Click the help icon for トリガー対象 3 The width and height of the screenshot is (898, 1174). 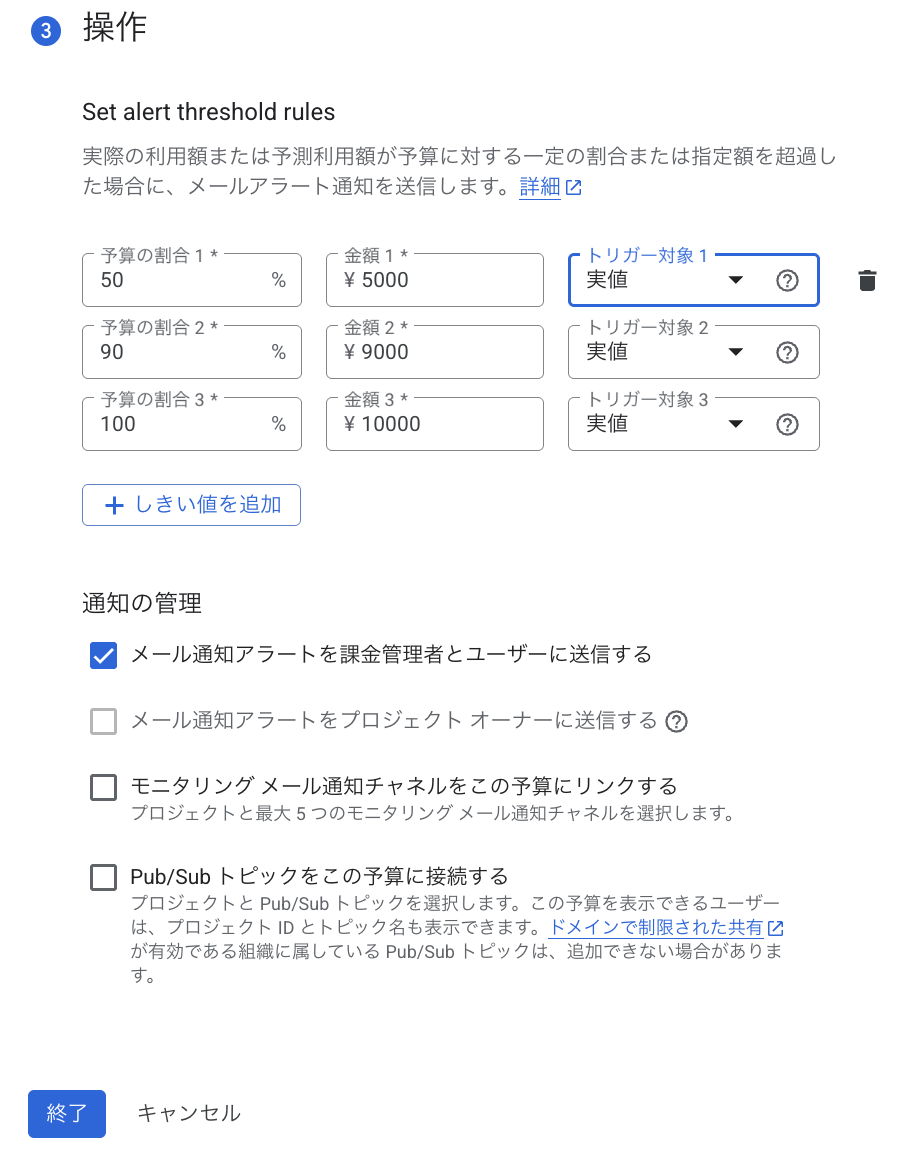(x=787, y=424)
